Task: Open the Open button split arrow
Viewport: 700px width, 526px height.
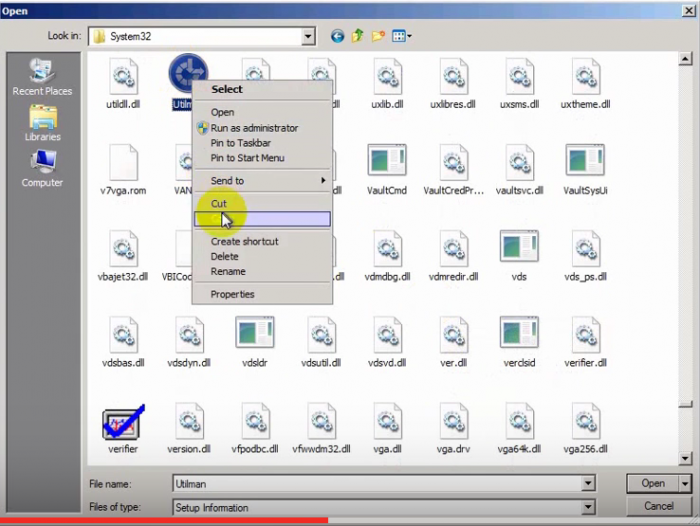Action: click(685, 484)
